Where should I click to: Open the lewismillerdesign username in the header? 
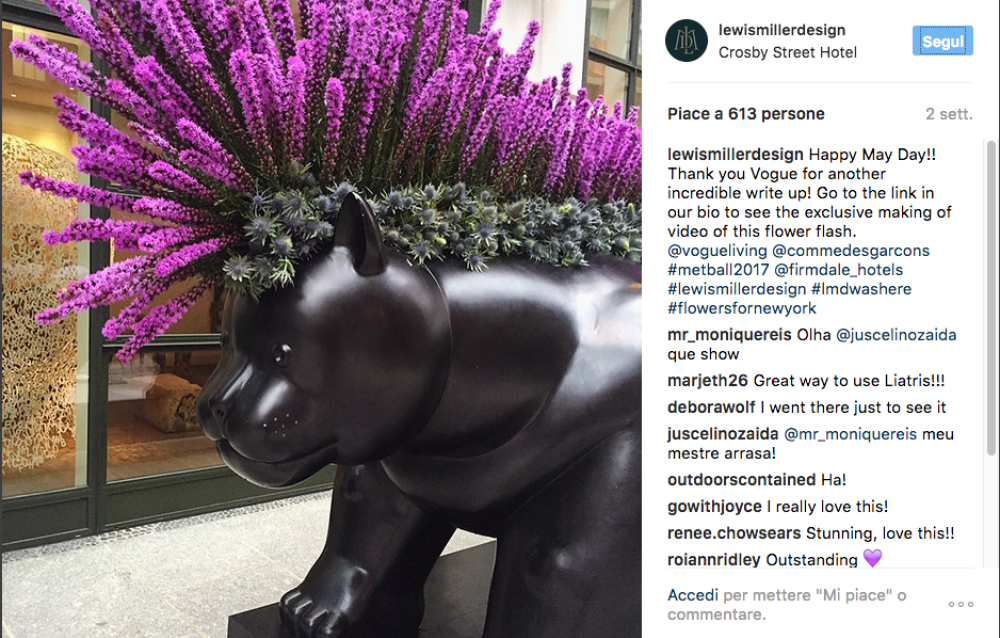pos(782,30)
